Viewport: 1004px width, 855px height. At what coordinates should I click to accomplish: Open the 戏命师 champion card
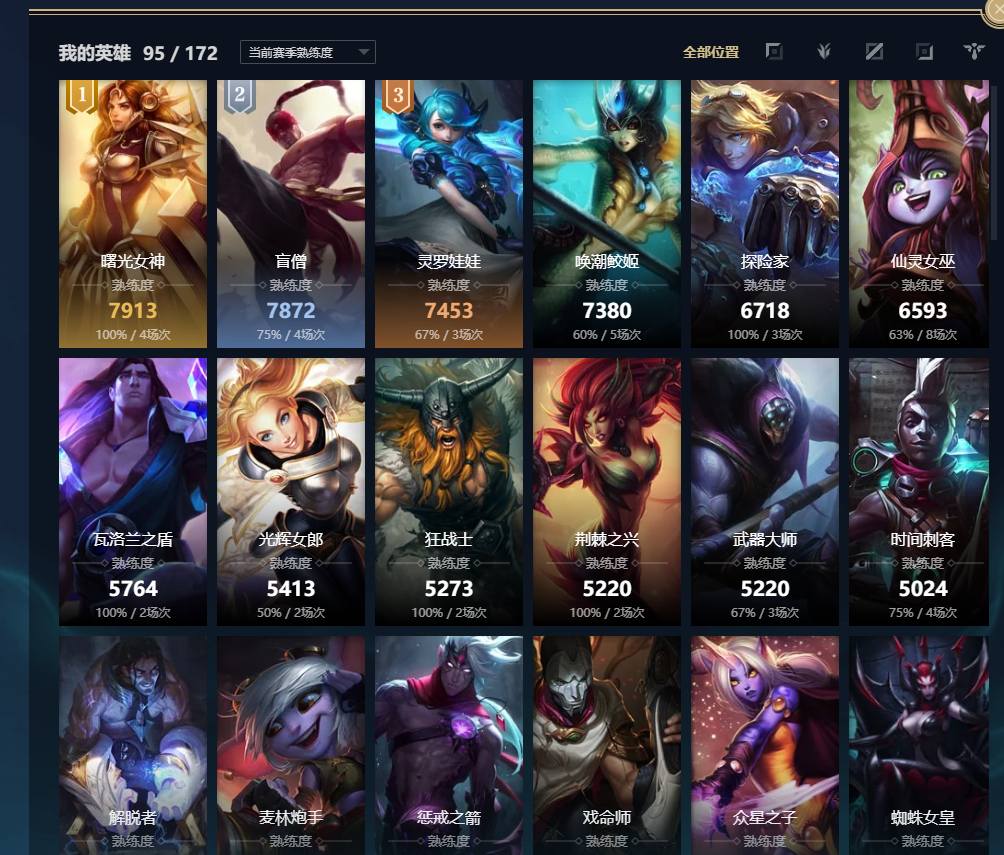607,745
